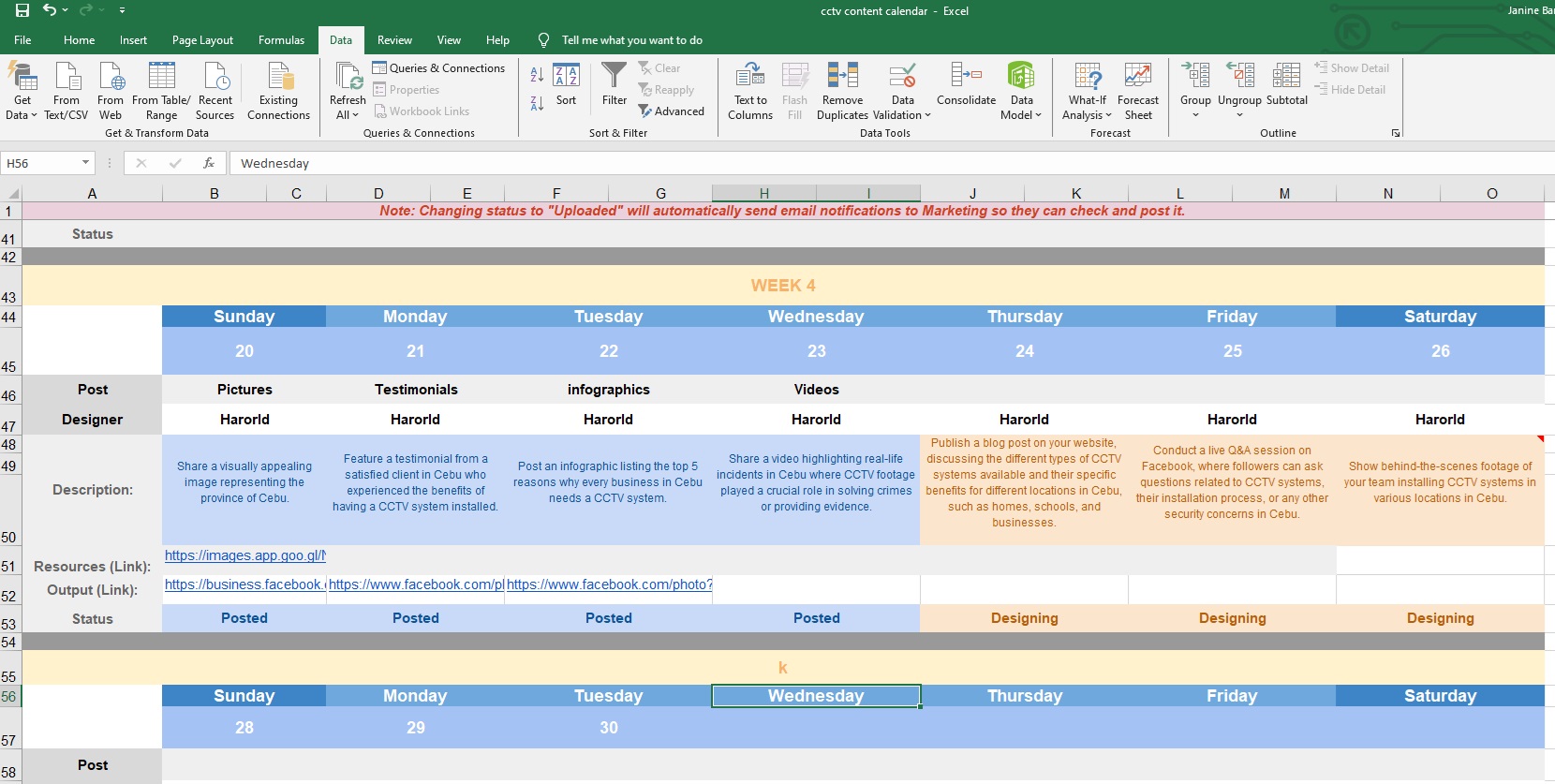Select the Review tab
Screen dimensions: 1555x784
[x=394, y=40]
